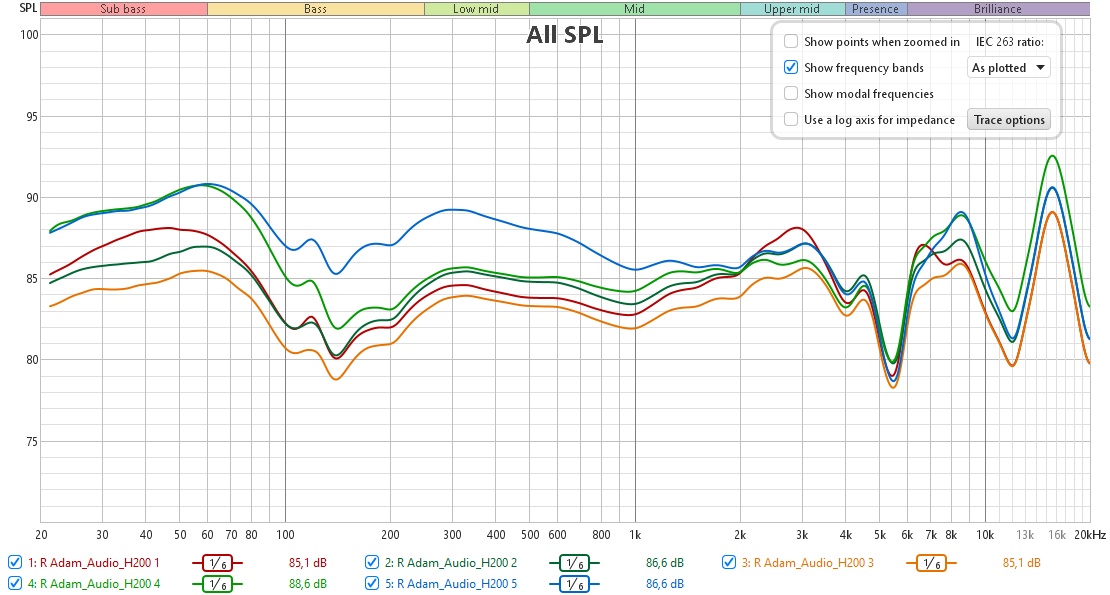
Task: Open the IEC 263 ratio dropdown
Action: coord(1008,68)
